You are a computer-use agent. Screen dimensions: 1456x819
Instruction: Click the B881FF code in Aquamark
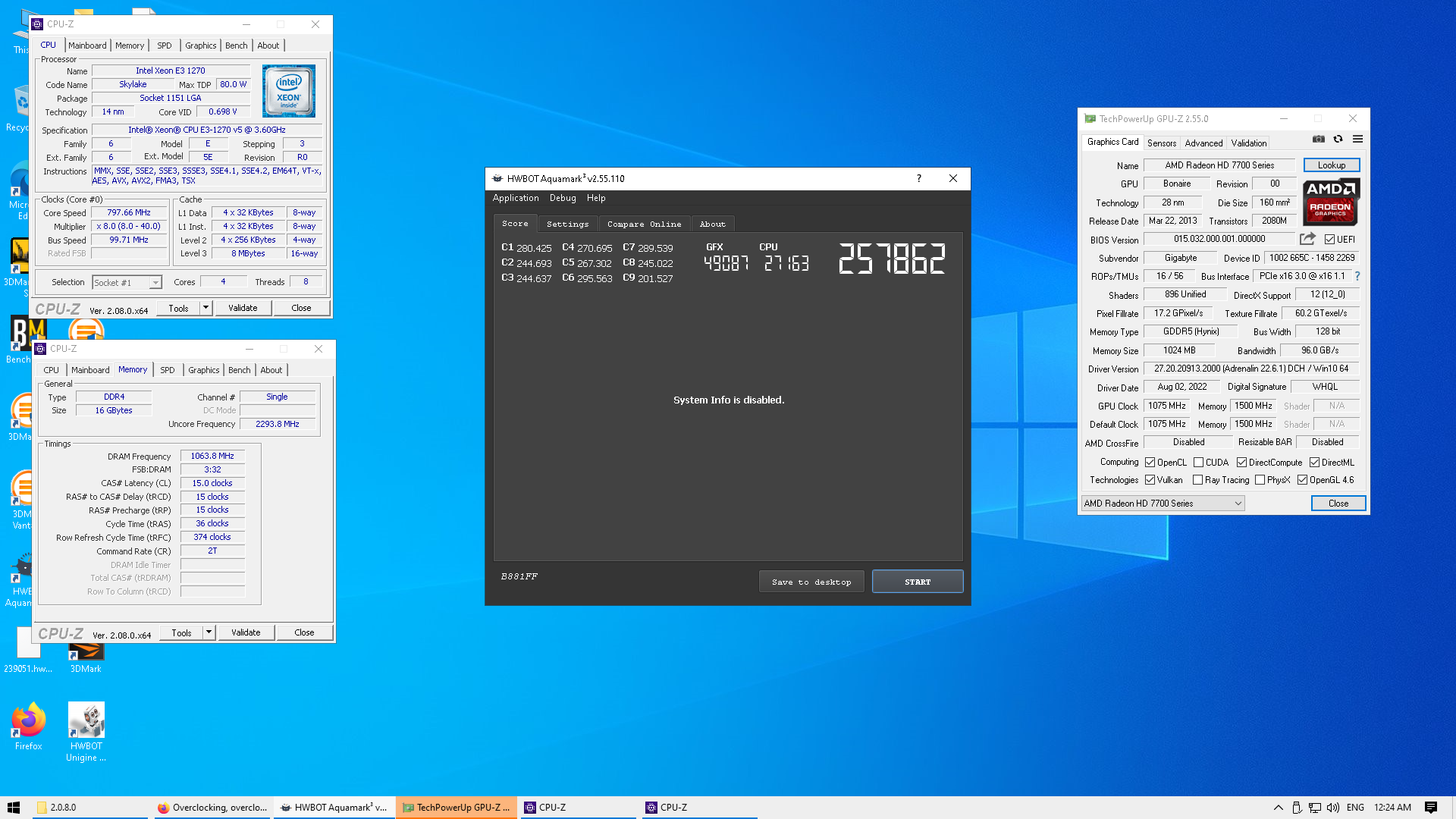(x=519, y=576)
